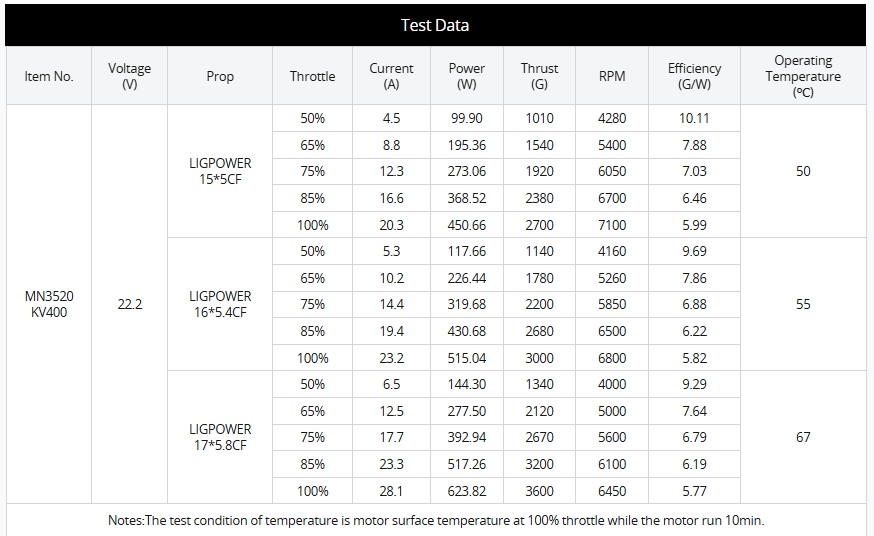Click the Voltage (V) column header
Image resolution: width=874 pixels, height=536 pixels.
130,76
